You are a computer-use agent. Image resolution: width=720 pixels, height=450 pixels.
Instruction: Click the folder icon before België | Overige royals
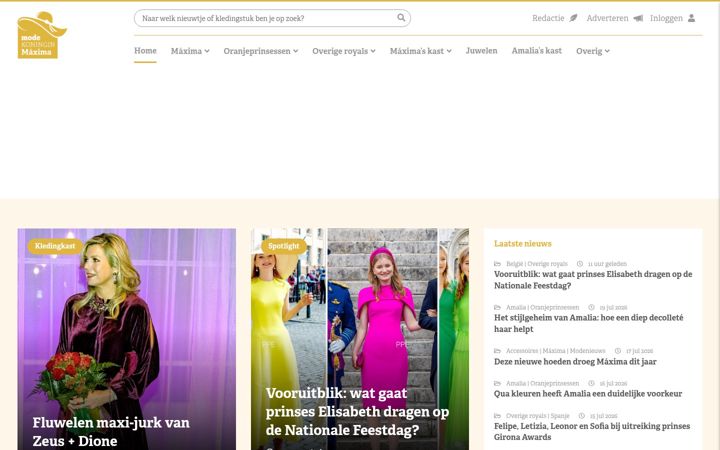click(x=497, y=264)
